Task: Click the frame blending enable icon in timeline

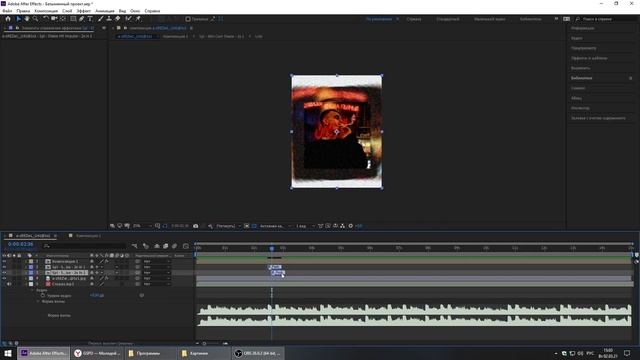Action: [166, 246]
